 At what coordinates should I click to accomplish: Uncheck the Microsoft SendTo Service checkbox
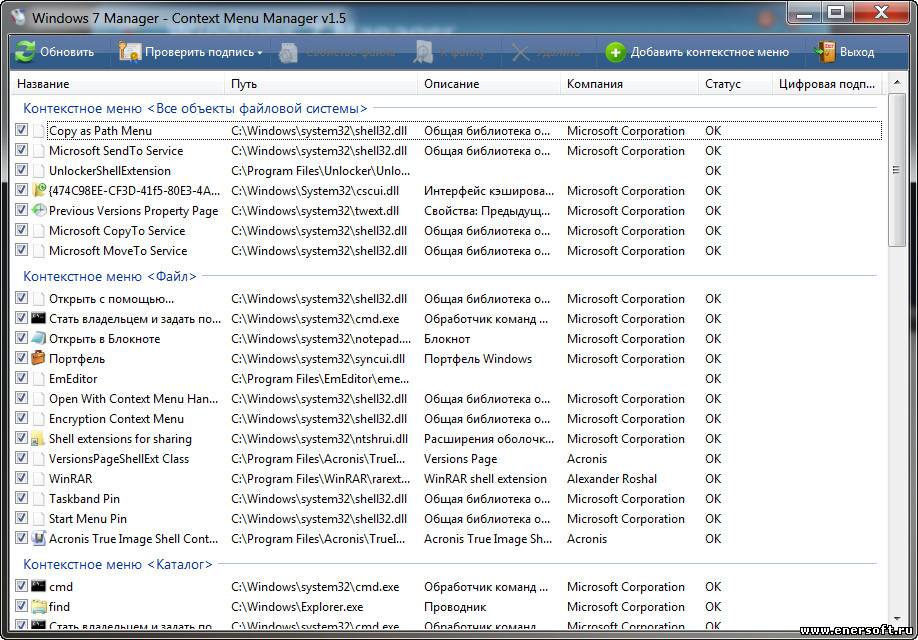pos(22,150)
